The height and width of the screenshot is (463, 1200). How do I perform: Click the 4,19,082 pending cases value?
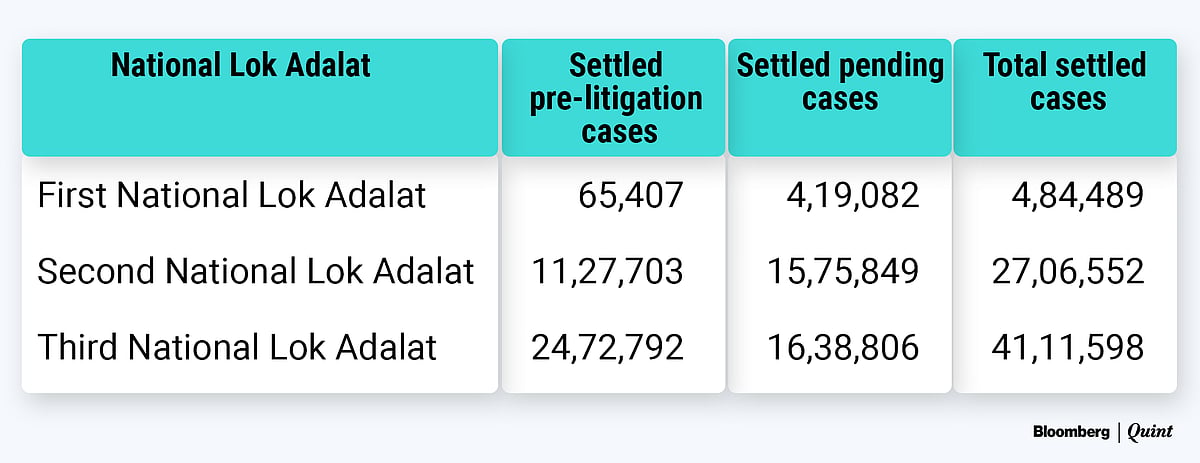tap(851, 195)
